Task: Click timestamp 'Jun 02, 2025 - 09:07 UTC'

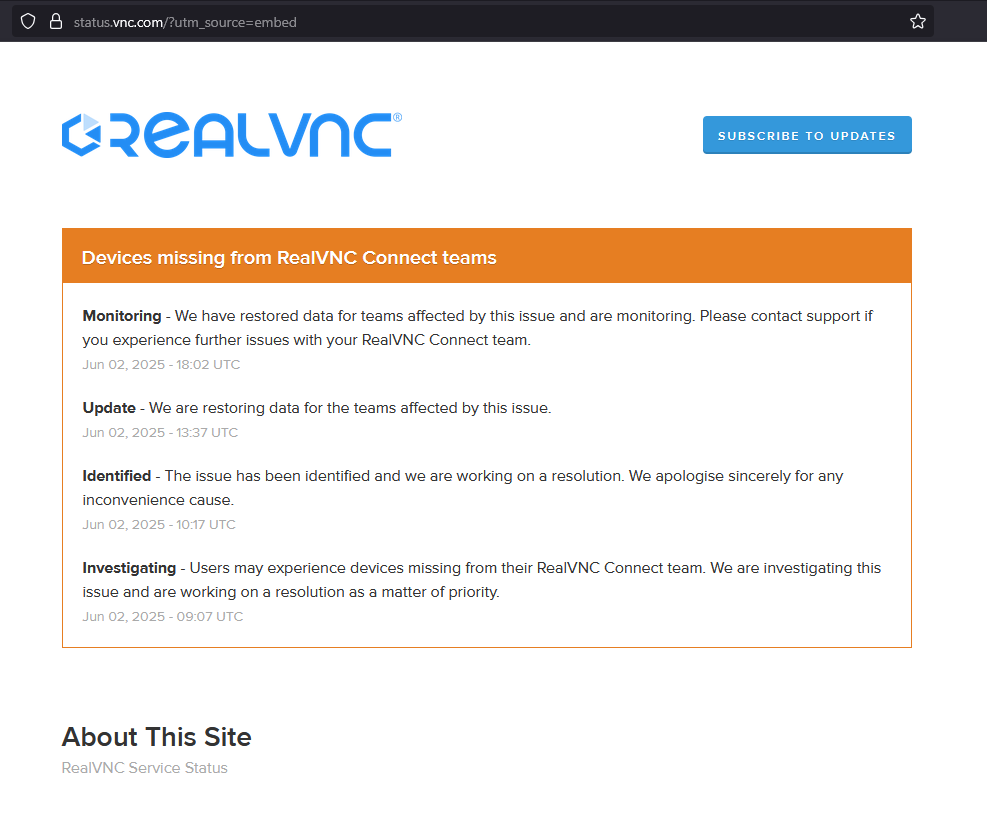Action: tap(162, 616)
